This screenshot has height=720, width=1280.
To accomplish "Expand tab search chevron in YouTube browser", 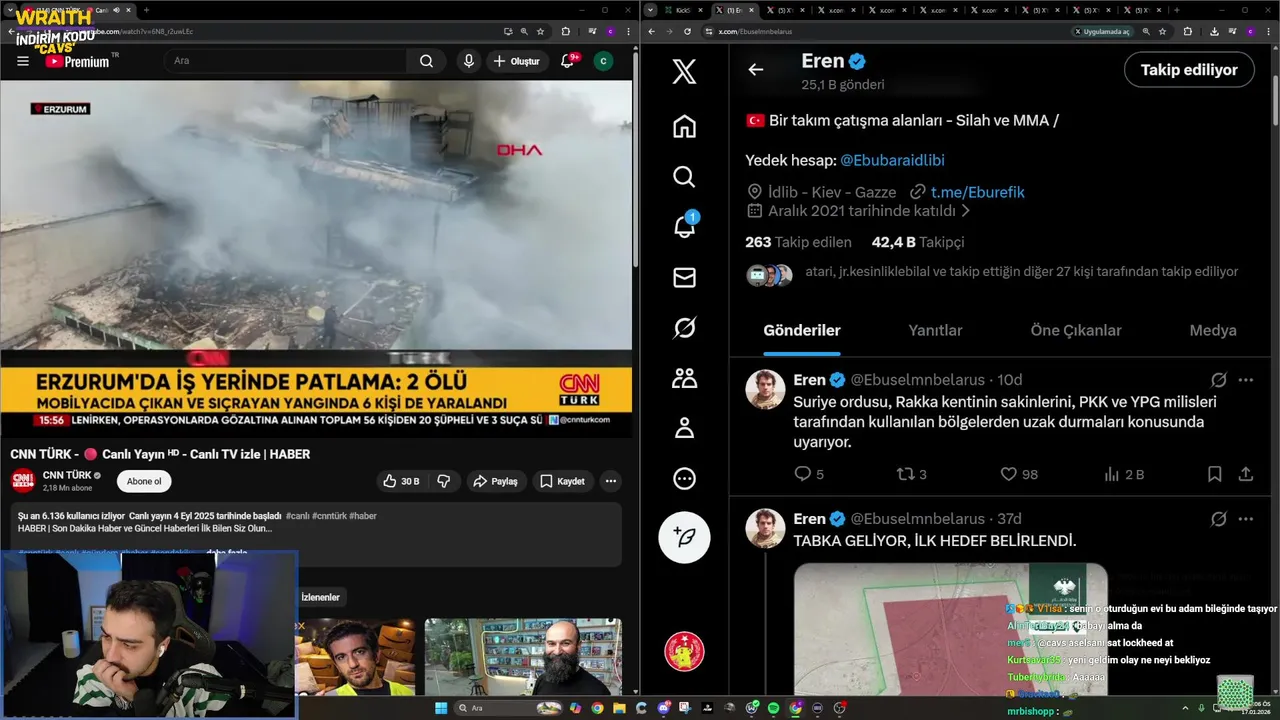I will click(x=10, y=10).
